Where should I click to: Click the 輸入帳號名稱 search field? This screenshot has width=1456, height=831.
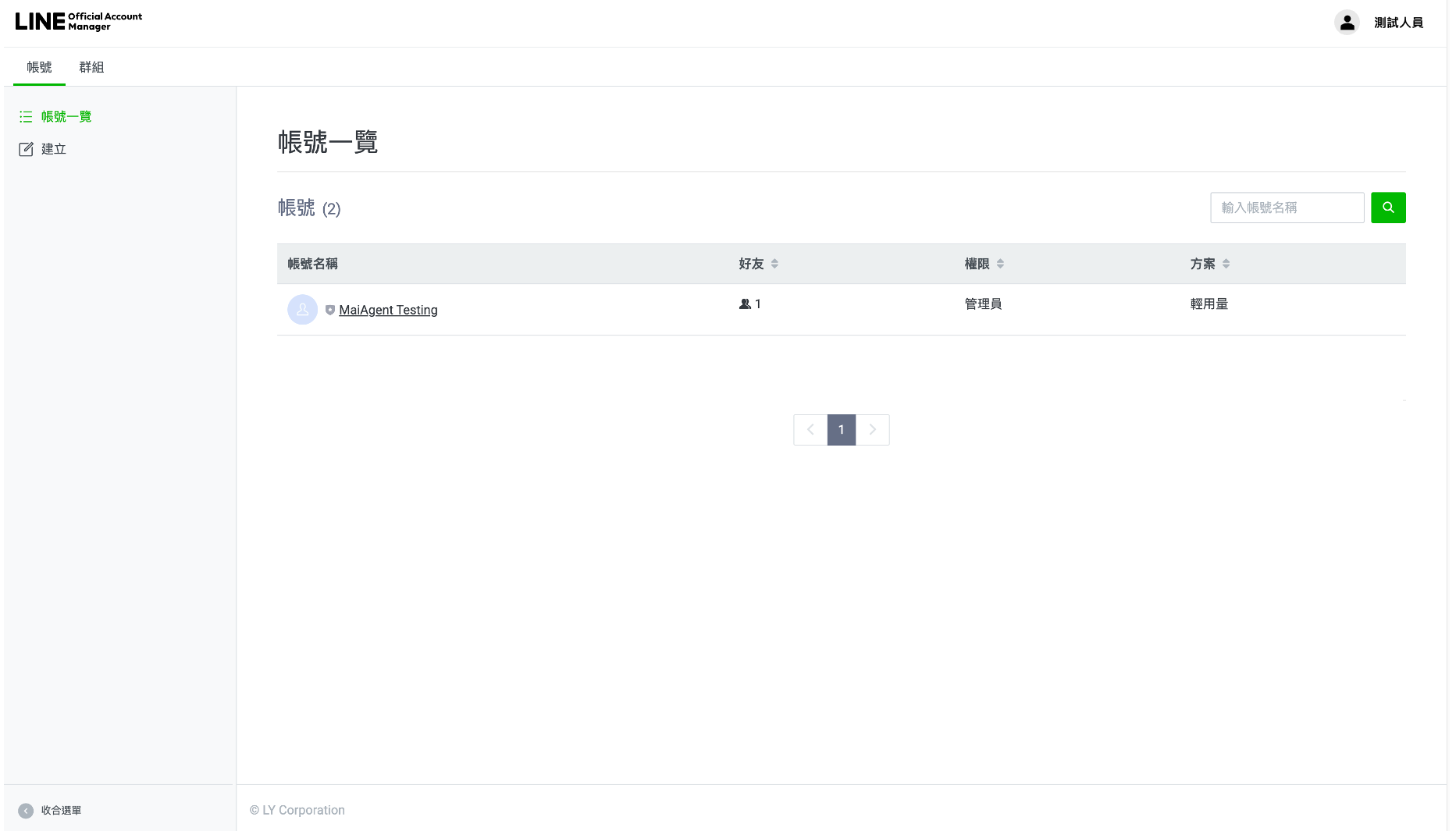pos(1287,208)
